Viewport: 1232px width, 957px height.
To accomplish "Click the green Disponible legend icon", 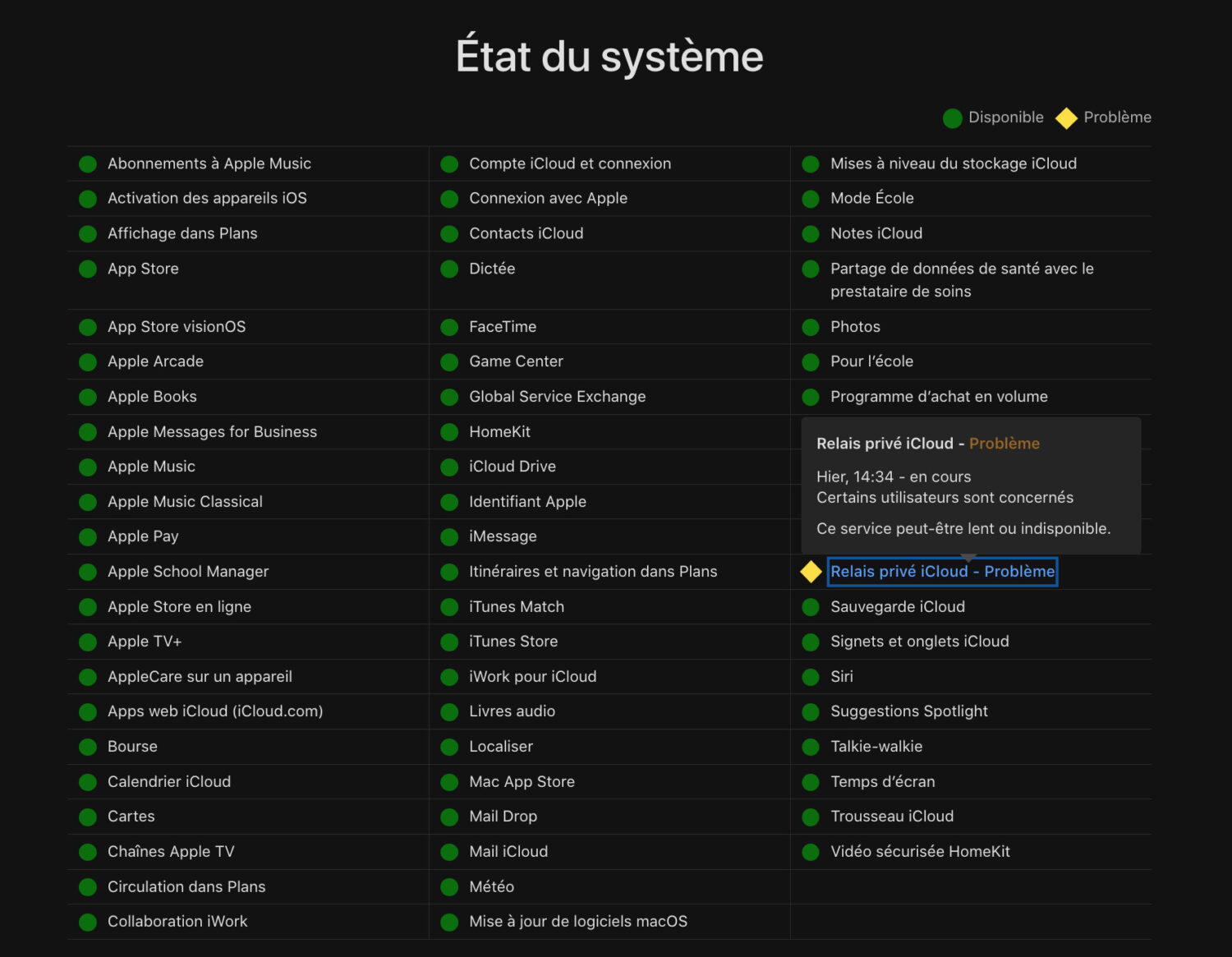I will [x=953, y=118].
